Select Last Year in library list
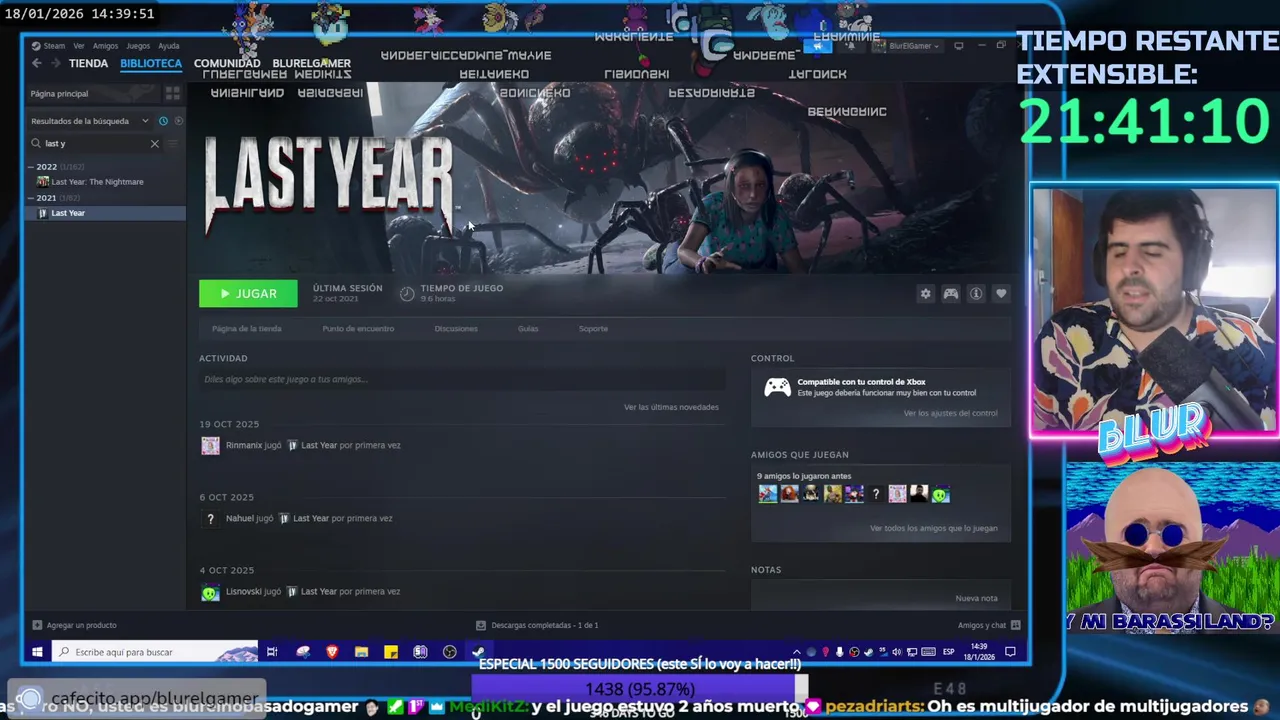This screenshot has width=1280, height=720. click(x=105, y=213)
